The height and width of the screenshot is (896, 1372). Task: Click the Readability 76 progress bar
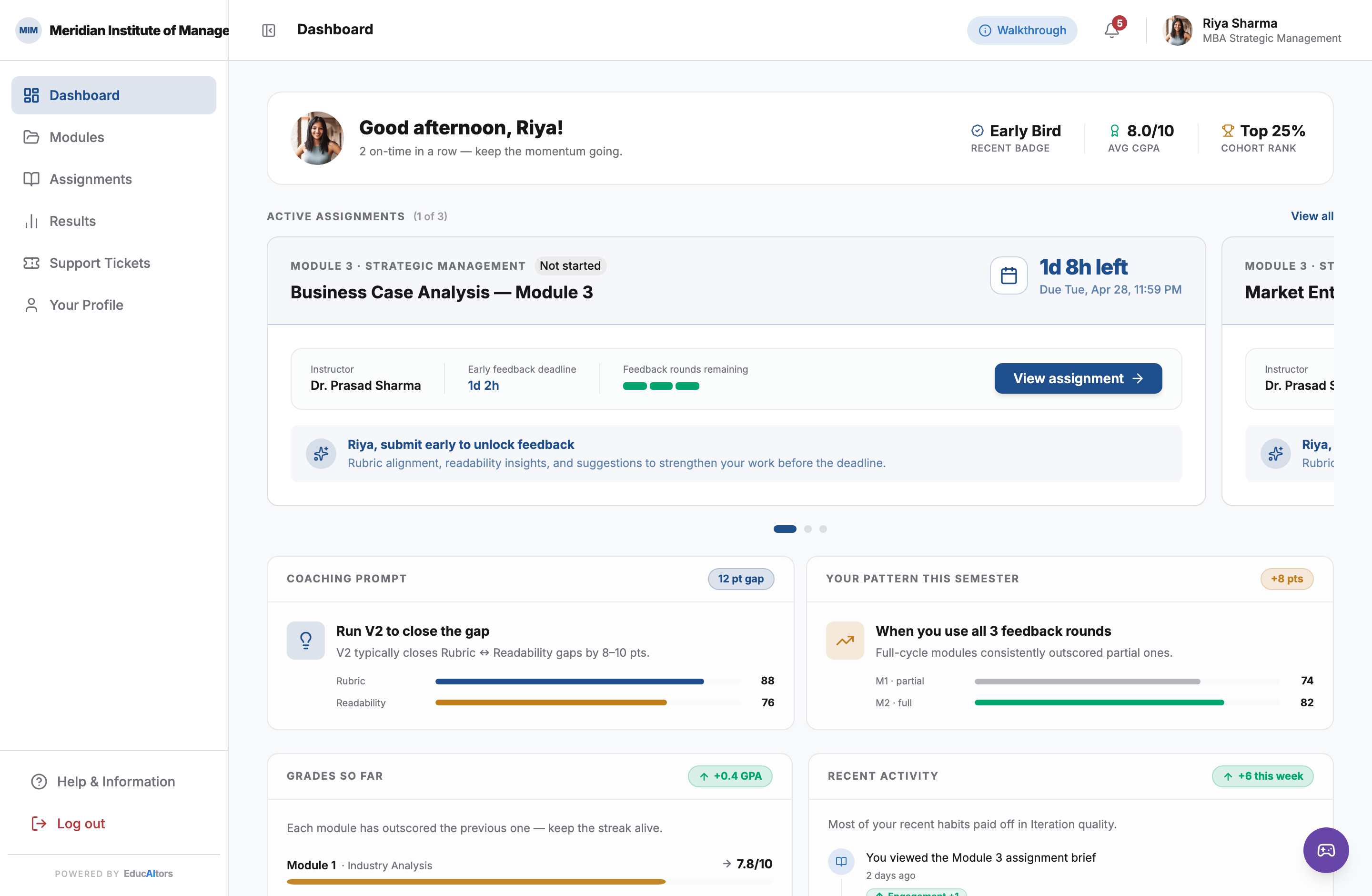(587, 703)
